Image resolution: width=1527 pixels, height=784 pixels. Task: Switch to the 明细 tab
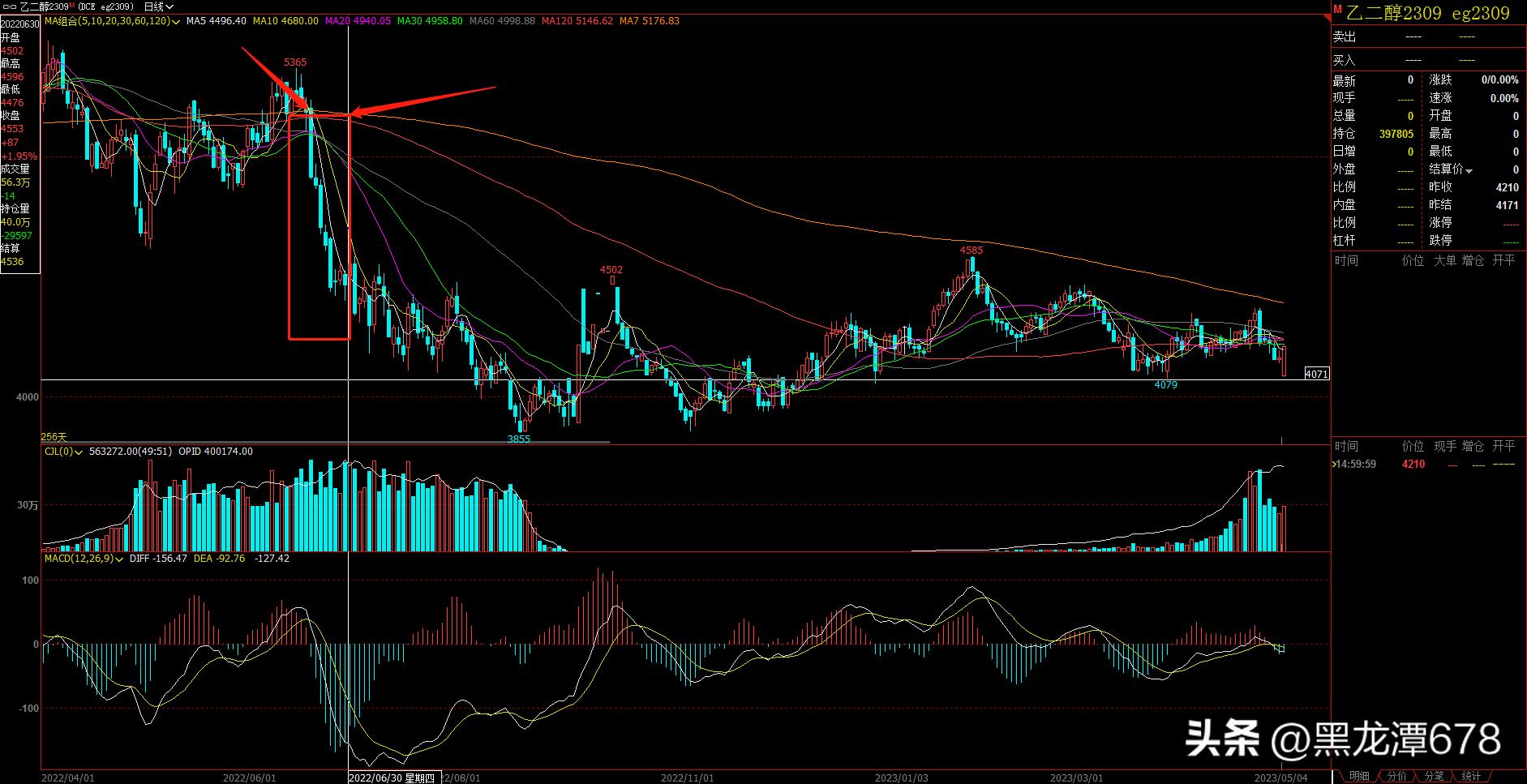coord(1359,777)
